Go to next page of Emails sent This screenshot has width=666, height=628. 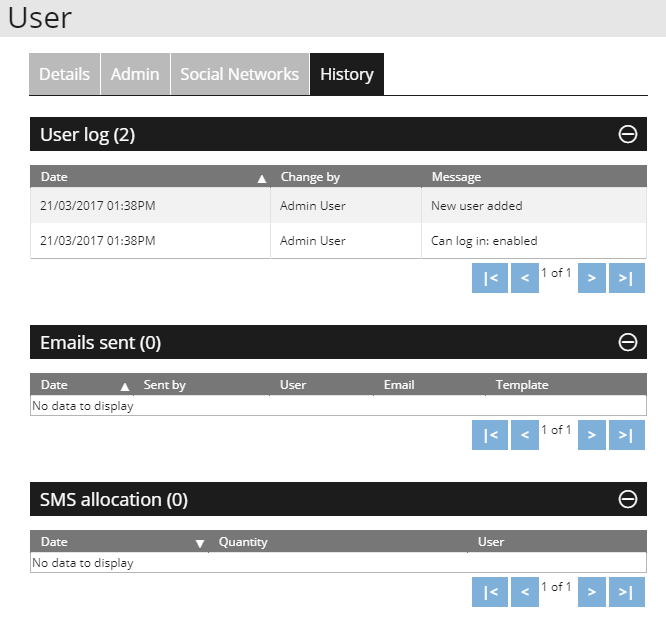click(x=592, y=435)
